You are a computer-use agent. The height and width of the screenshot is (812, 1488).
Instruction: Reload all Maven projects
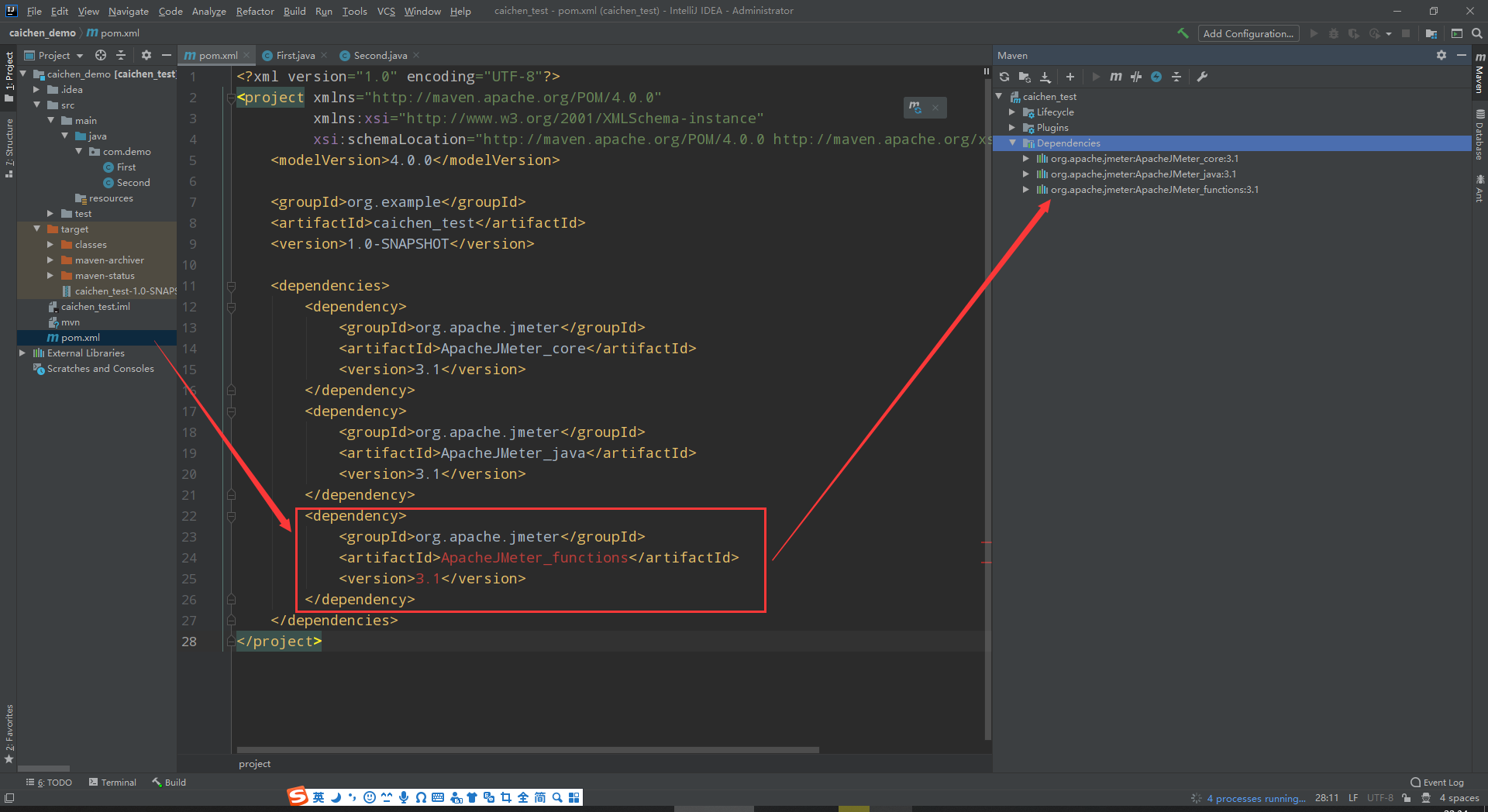tap(1004, 77)
